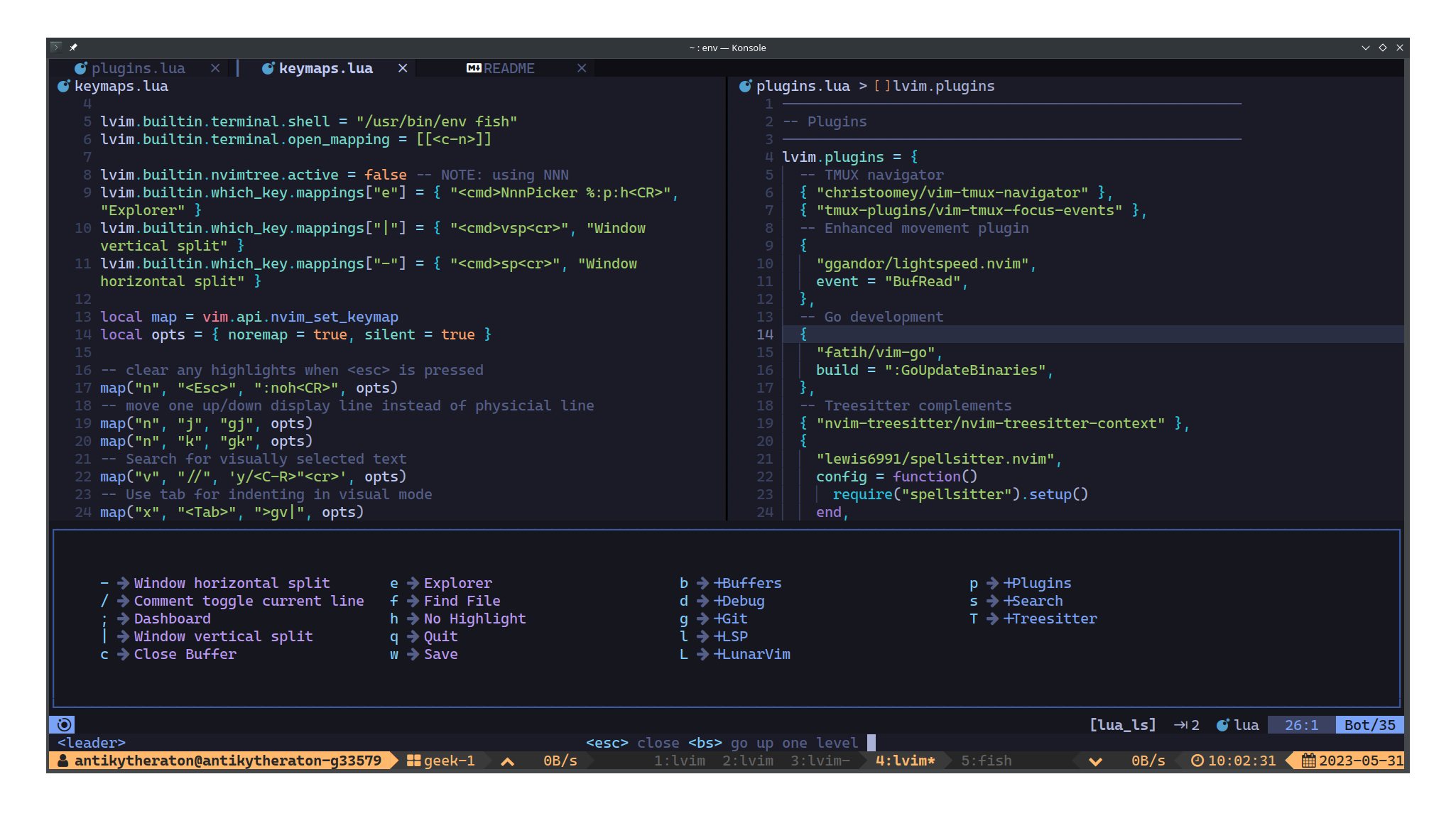
Task: Switch to the keymaps.lua tab
Action: [325, 68]
